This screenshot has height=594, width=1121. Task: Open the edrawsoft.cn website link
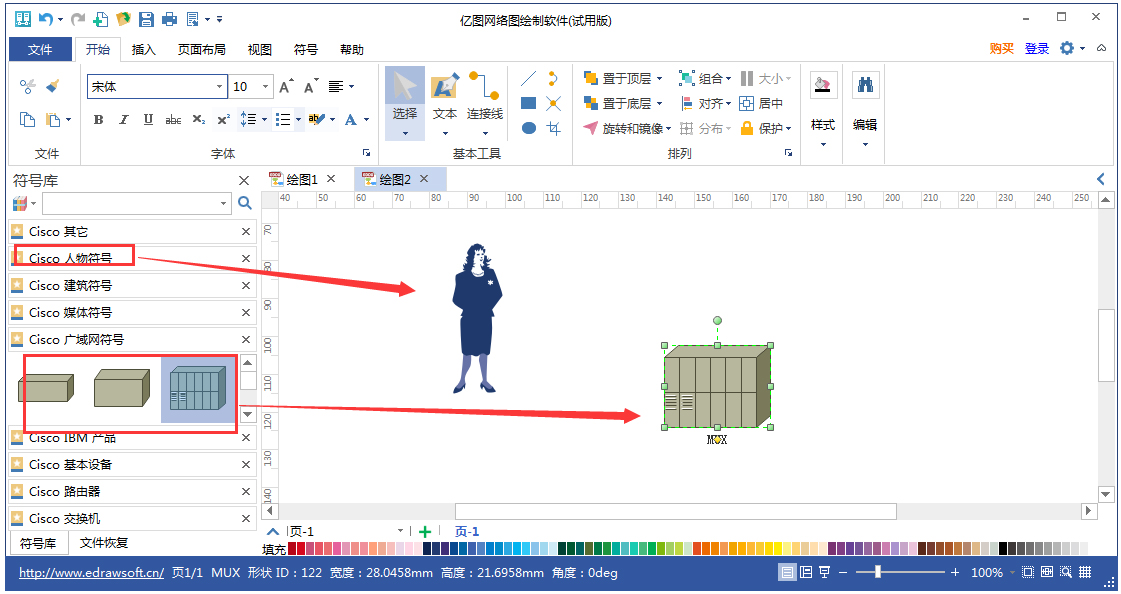click(x=92, y=573)
